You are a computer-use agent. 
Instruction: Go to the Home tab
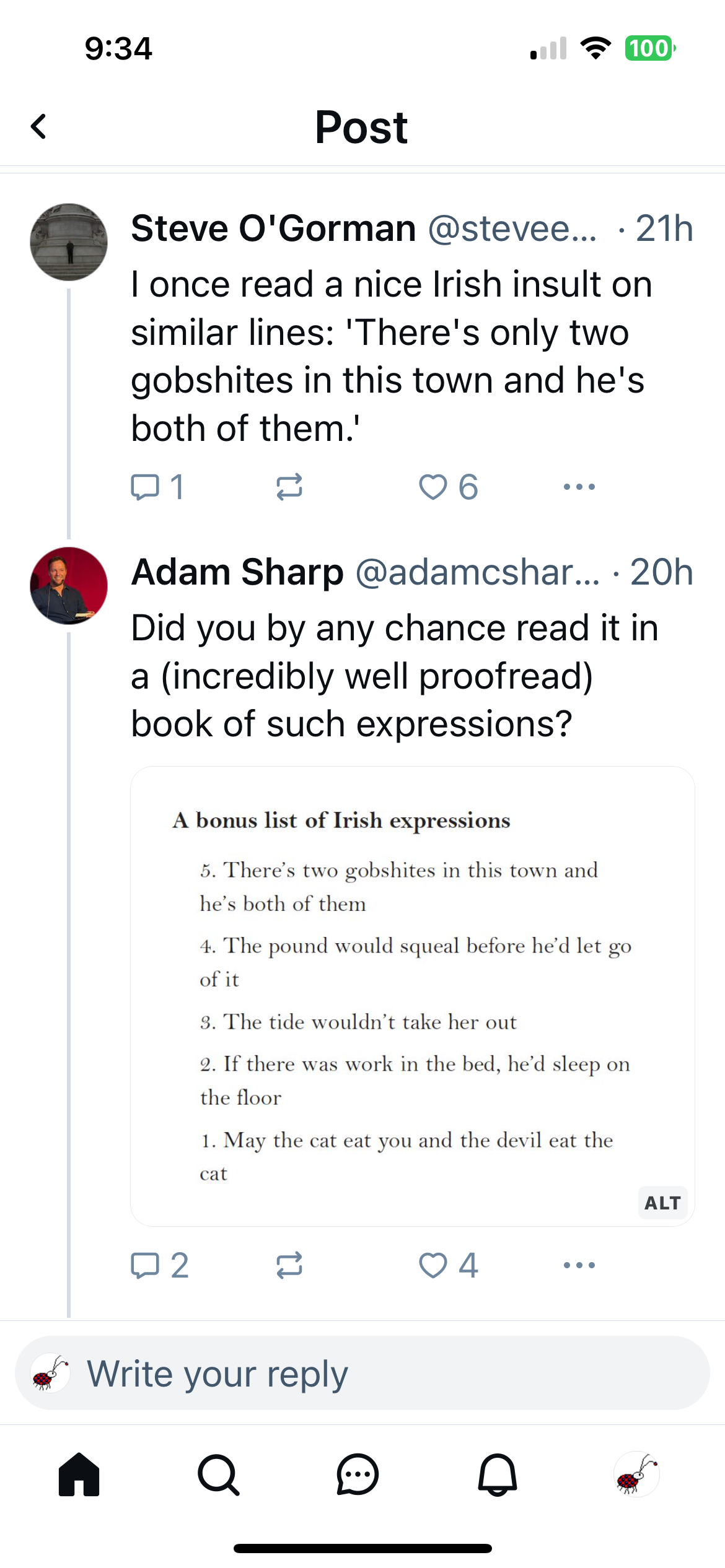click(x=79, y=1474)
